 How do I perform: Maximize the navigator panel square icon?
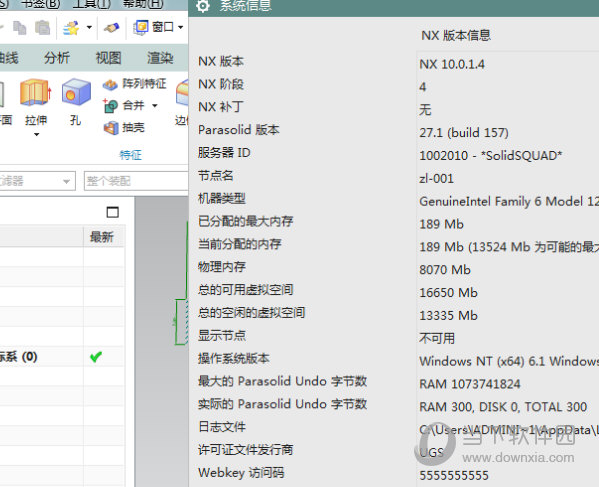click(x=112, y=212)
